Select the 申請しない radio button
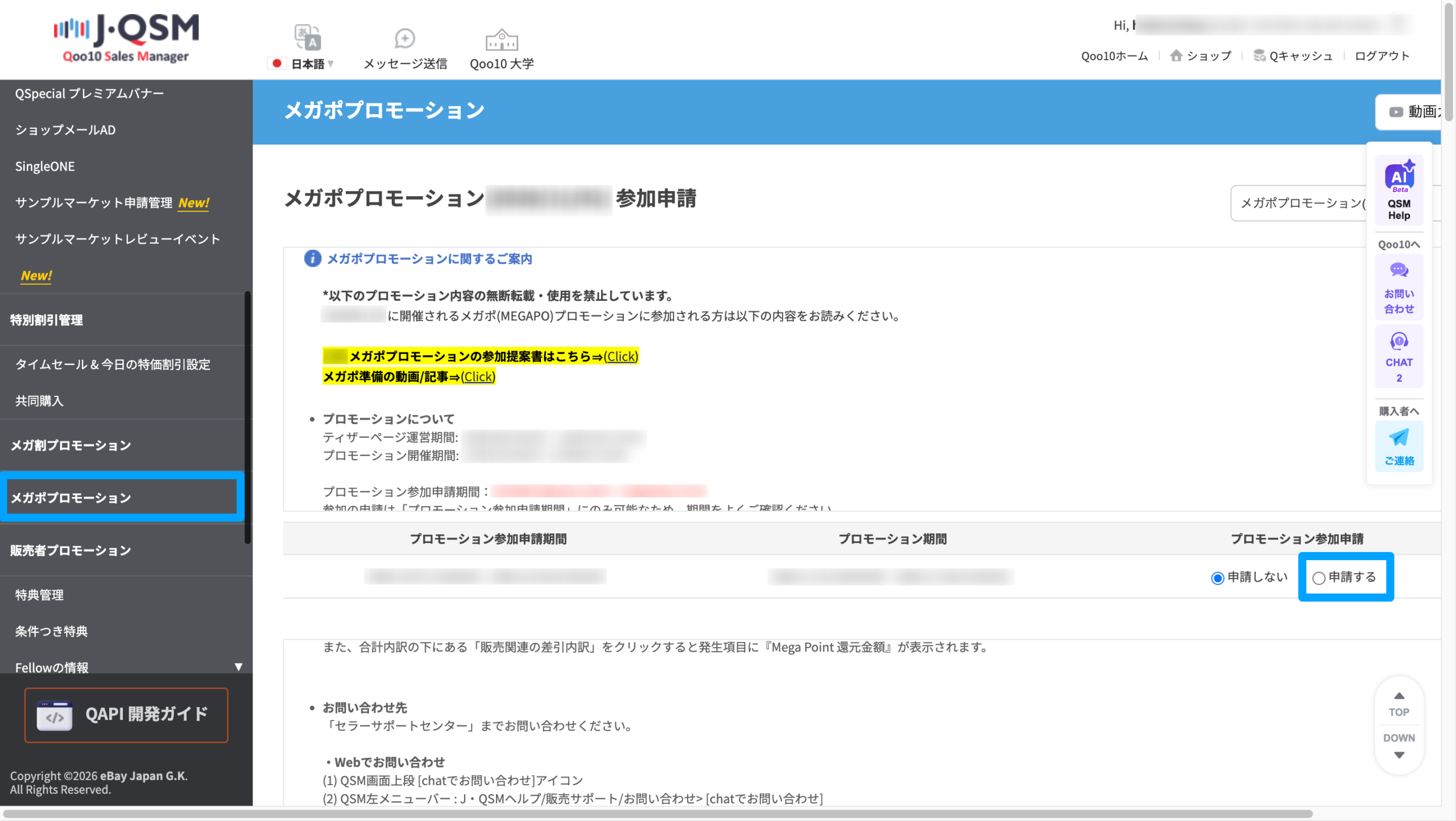This screenshot has height=821, width=1456. point(1217,578)
